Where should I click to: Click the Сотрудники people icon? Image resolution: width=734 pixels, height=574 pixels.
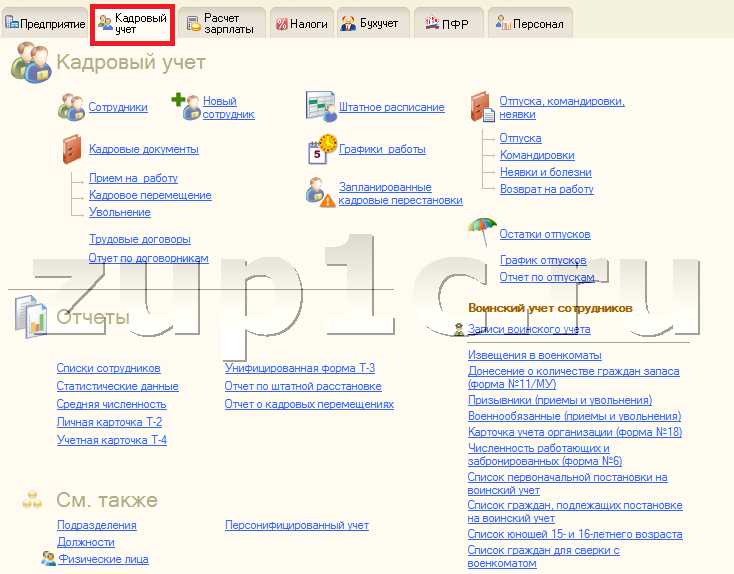point(71,107)
